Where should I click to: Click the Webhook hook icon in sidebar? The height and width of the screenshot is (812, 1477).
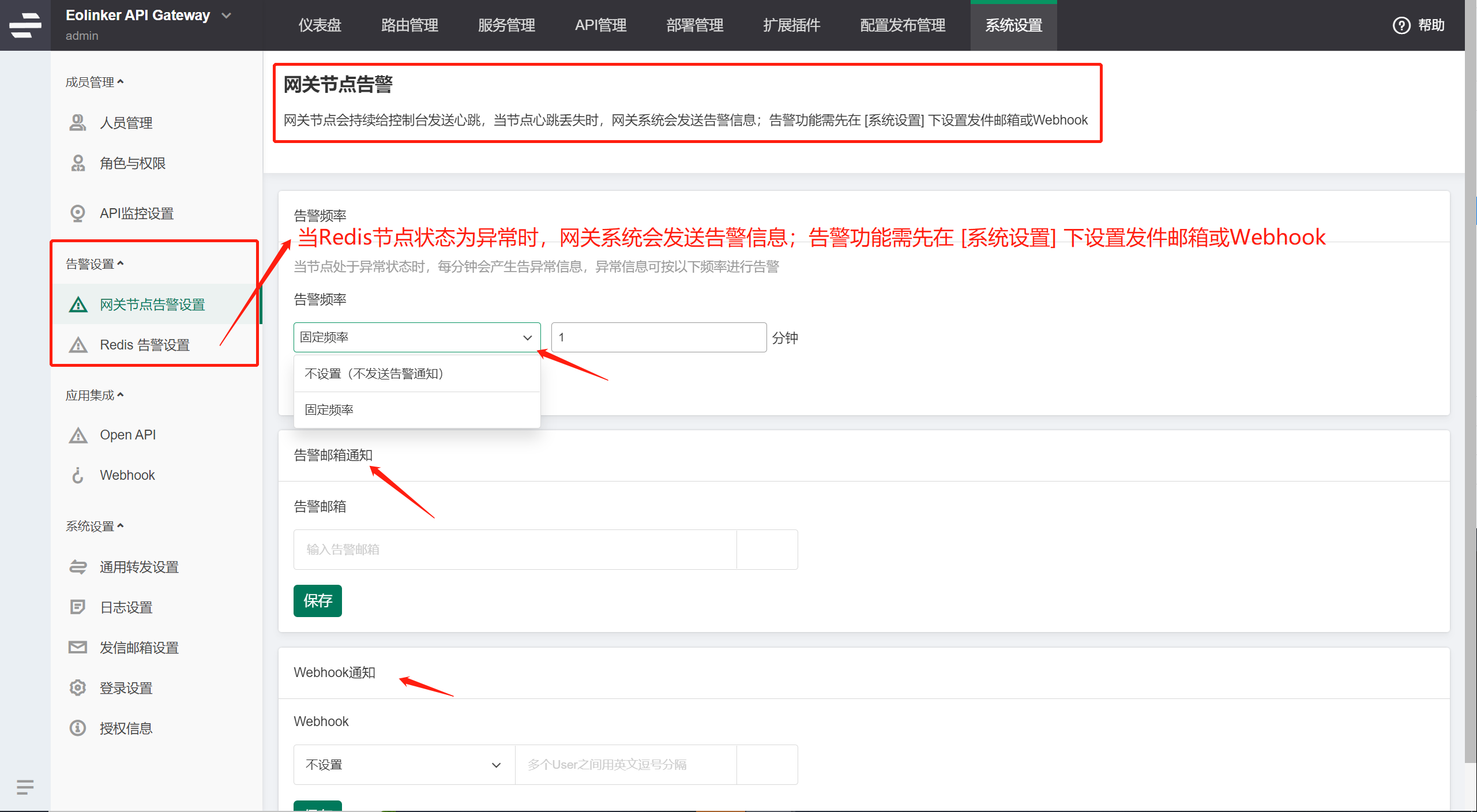click(x=78, y=475)
